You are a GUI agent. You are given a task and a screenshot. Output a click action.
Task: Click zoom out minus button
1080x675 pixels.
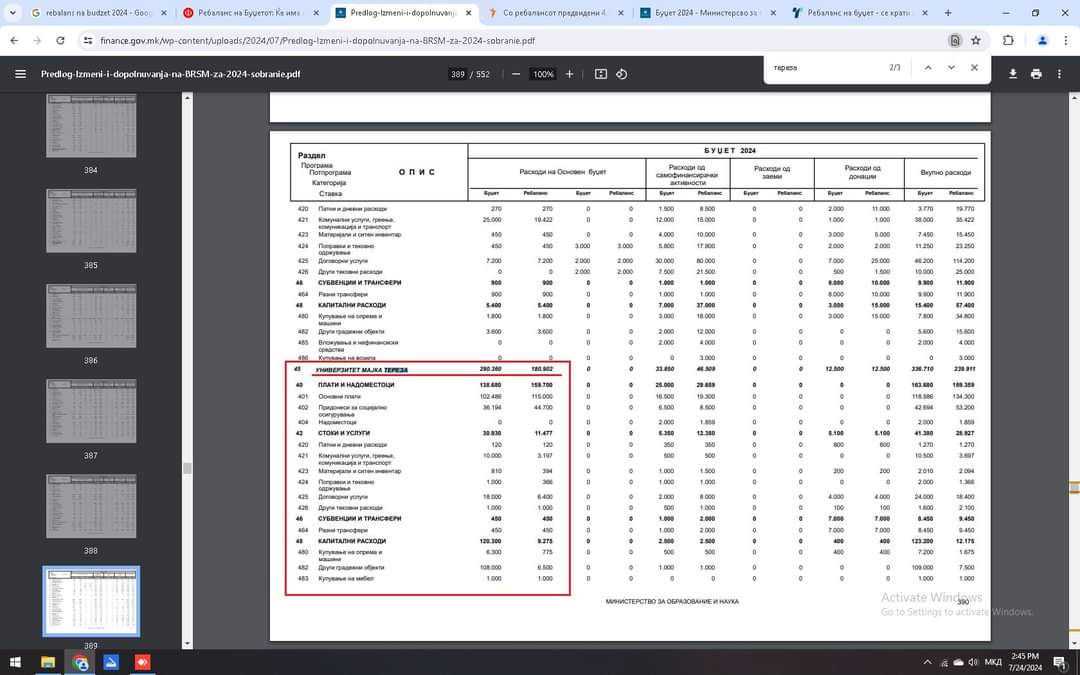(x=516, y=74)
